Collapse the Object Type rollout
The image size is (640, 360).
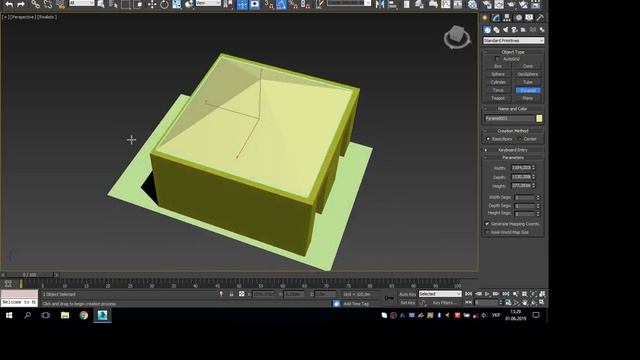click(x=513, y=52)
